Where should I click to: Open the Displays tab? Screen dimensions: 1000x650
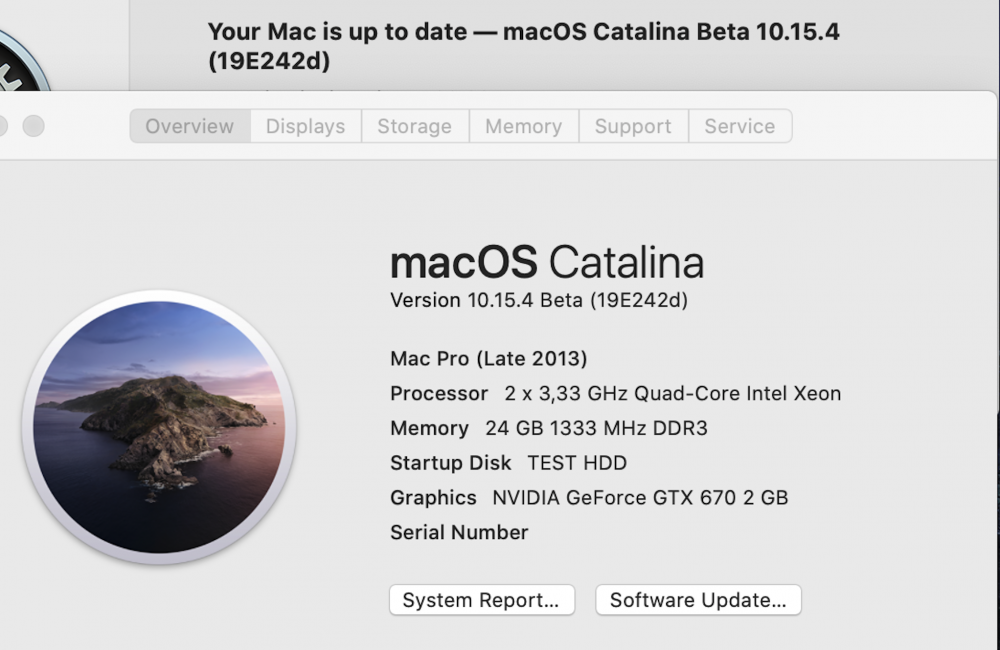click(x=305, y=126)
